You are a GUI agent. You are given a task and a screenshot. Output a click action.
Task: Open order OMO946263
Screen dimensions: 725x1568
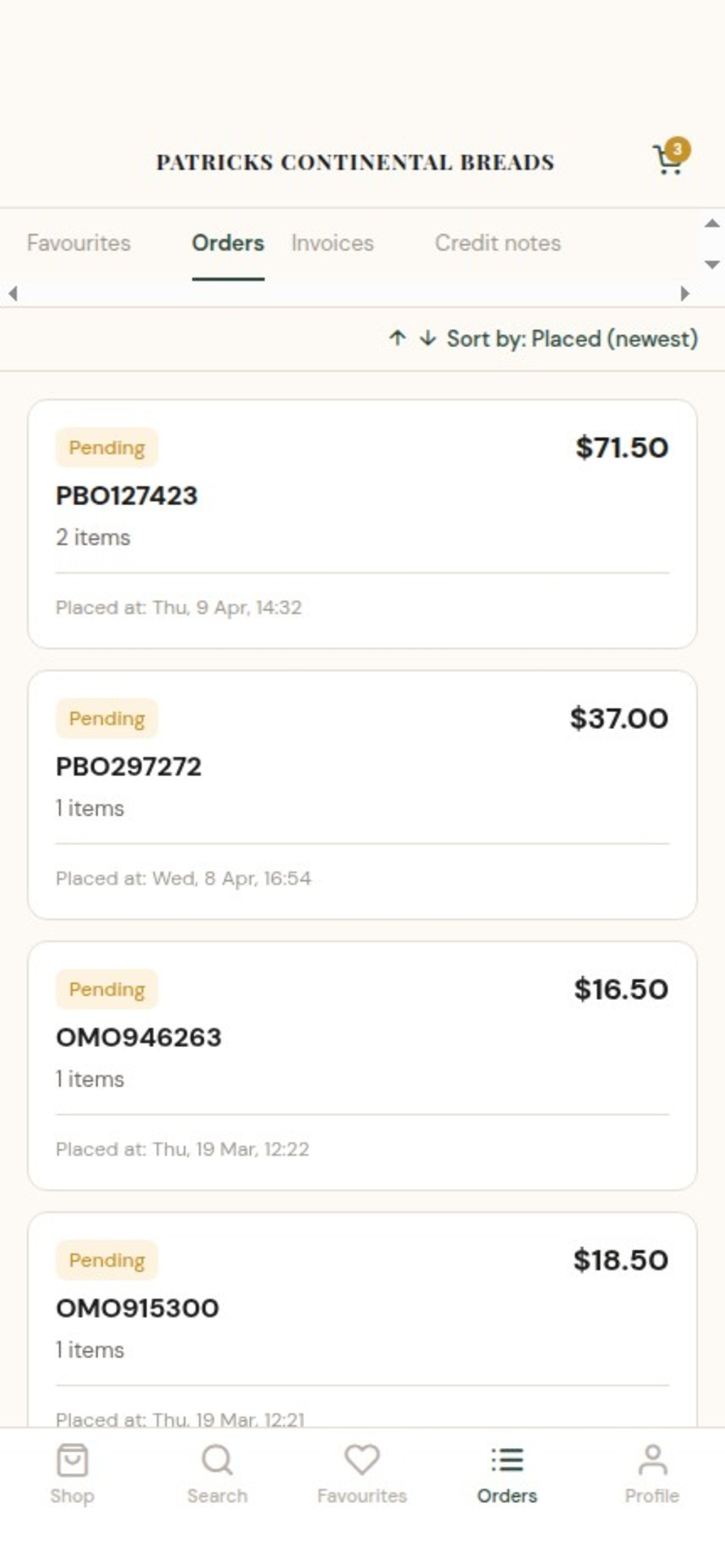362,1066
